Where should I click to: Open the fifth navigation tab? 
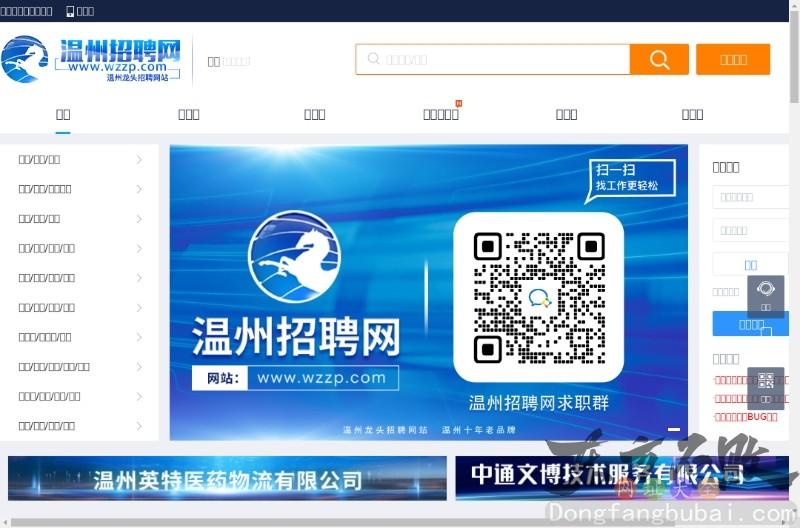pos(566,114)
